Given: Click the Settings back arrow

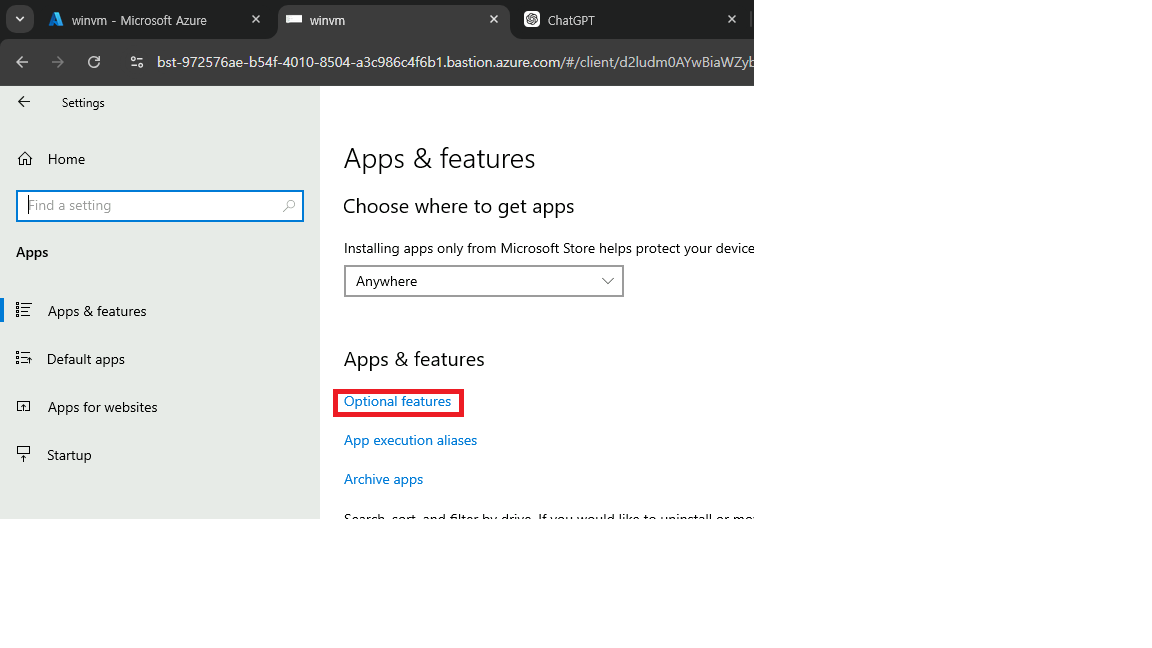Looking at the screenshot, I should point(24,102).
